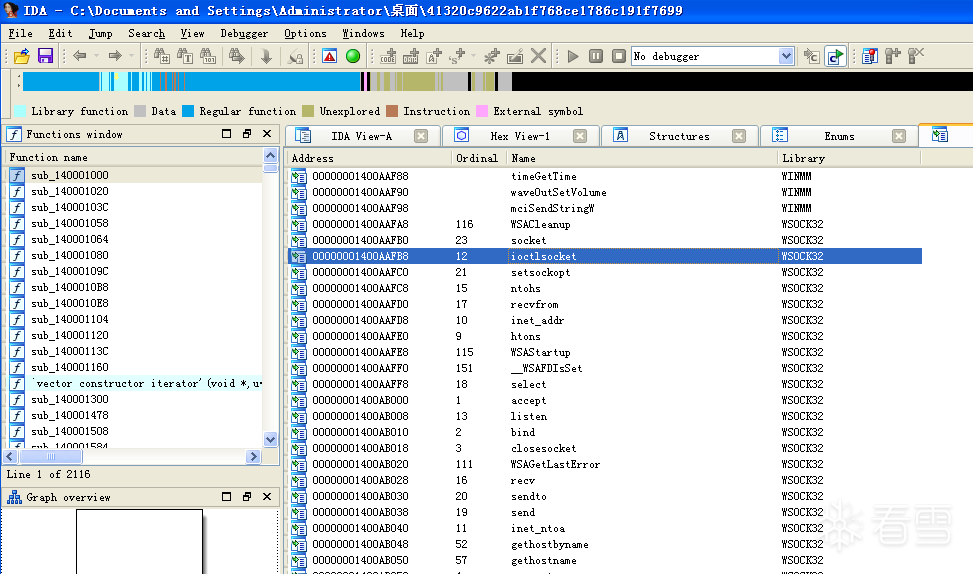Close the Functions window panel
Image resolution: width=973 pixels, height=574 pixels.
click(267, 133)
